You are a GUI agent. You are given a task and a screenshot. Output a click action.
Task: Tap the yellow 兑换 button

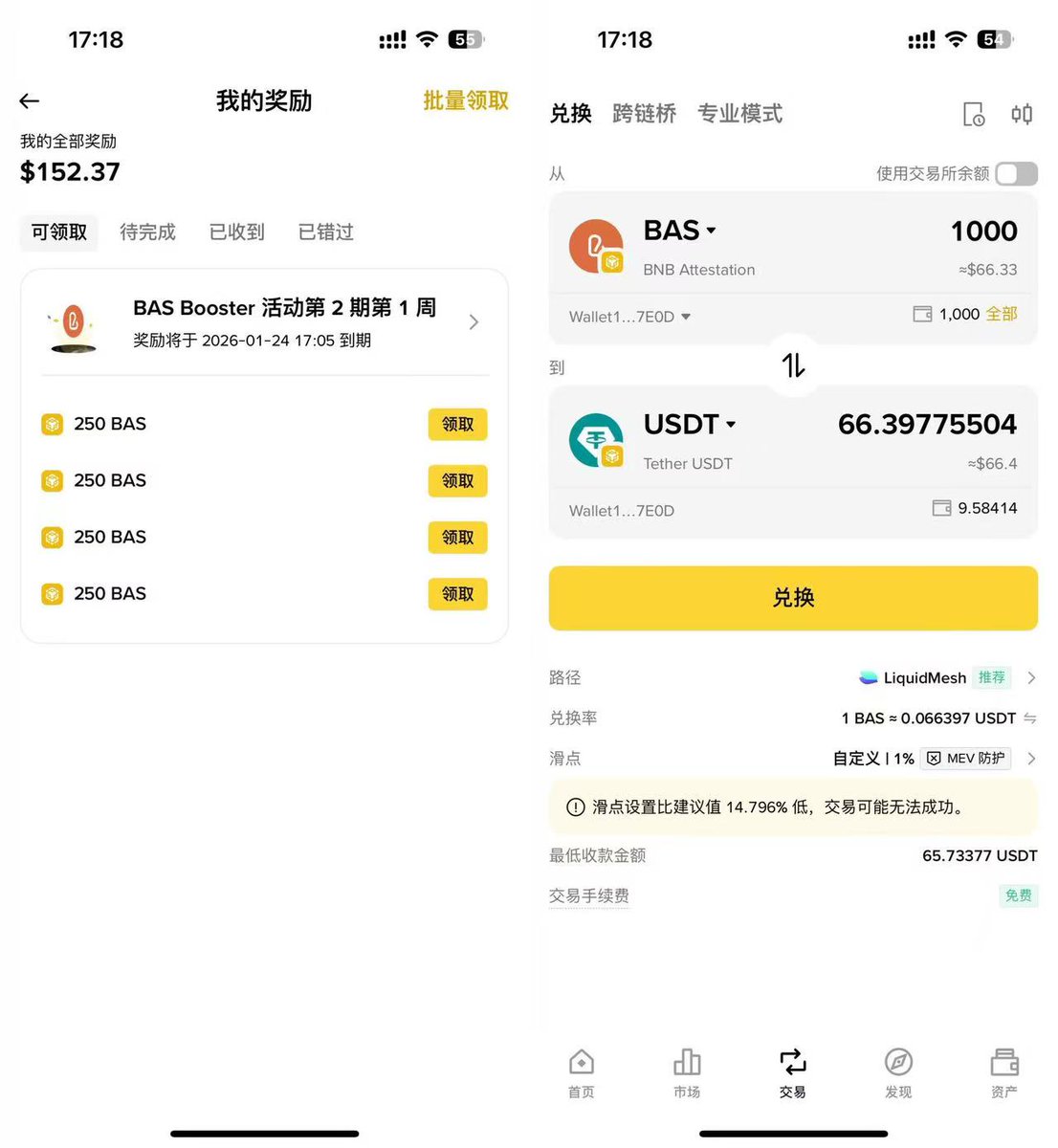[793, 598]
